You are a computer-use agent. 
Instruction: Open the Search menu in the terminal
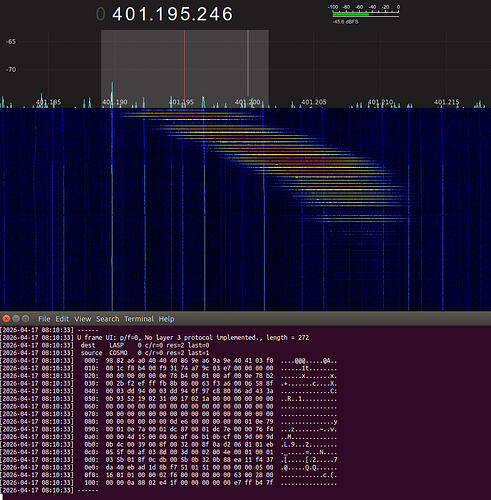[108, 319]
